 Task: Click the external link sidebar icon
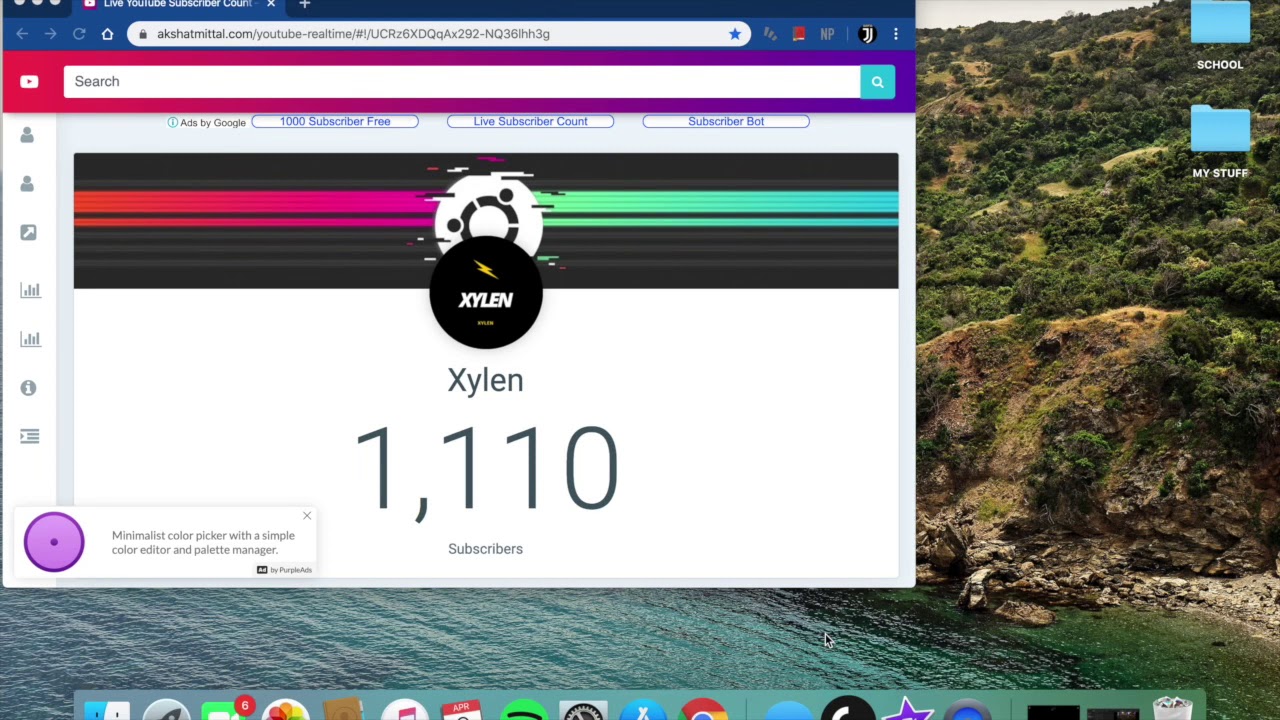tap(28, 232)
